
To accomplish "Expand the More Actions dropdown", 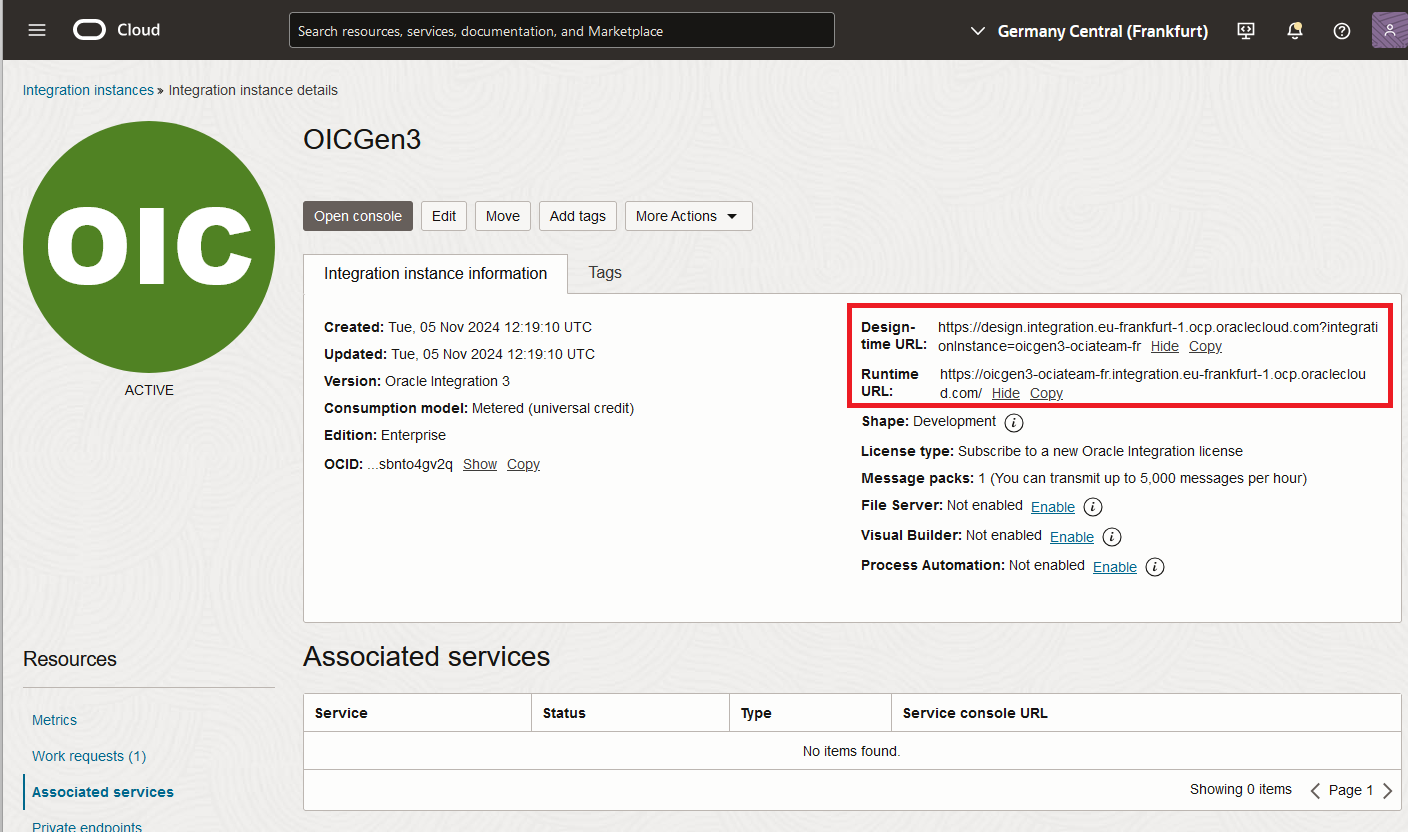I will [x=688, y=216].
